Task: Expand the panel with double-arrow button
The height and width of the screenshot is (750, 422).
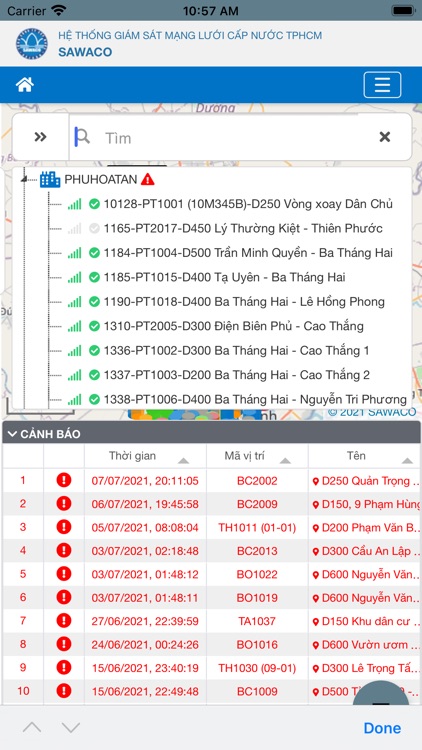Action: (x=41, y=137)
